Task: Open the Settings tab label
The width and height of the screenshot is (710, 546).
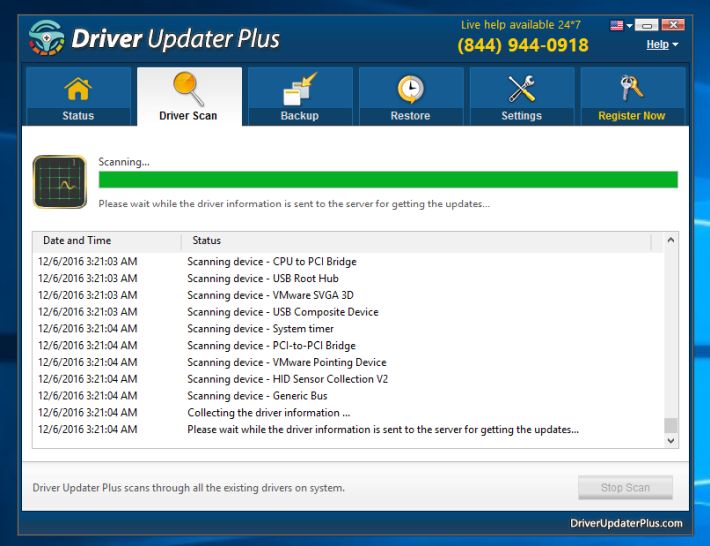Action: pos(521,116)
